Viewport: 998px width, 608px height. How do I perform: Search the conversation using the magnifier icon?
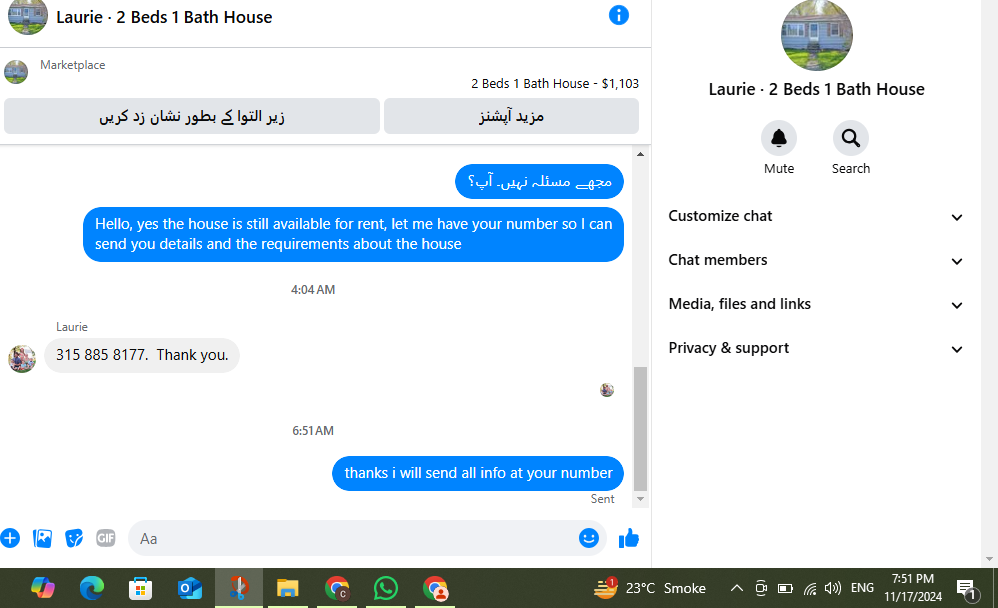coord(850,138)
